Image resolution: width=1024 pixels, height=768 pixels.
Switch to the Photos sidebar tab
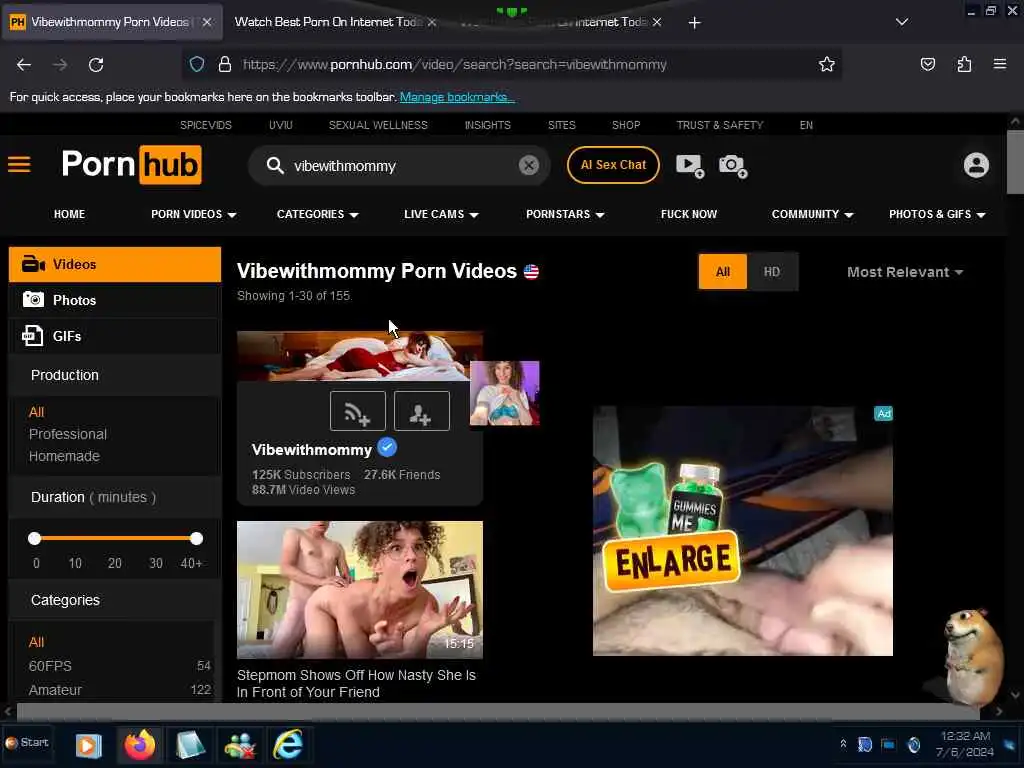(115, 300)
